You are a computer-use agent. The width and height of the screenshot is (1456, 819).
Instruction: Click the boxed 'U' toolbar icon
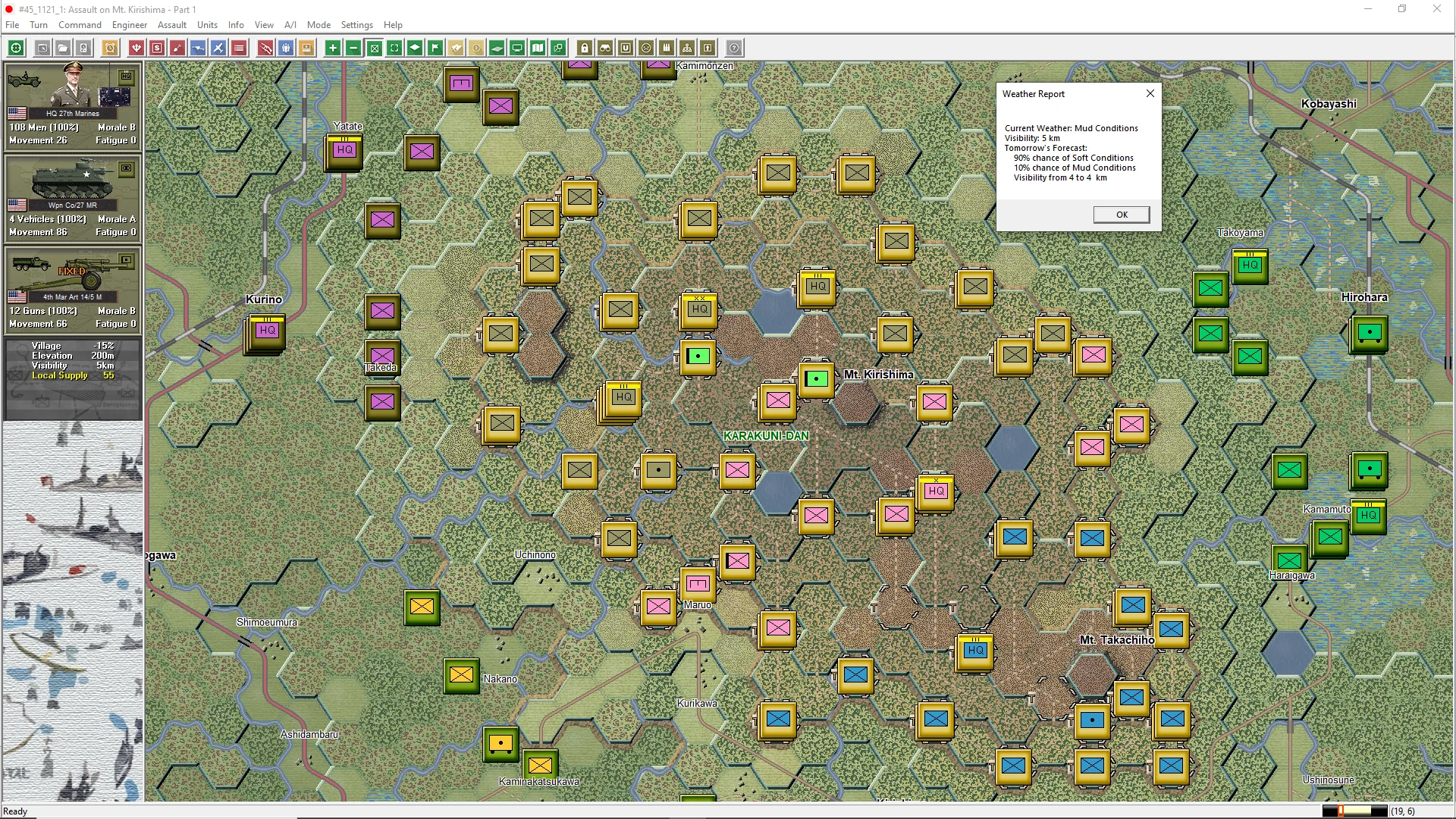(x=626, y=49)
